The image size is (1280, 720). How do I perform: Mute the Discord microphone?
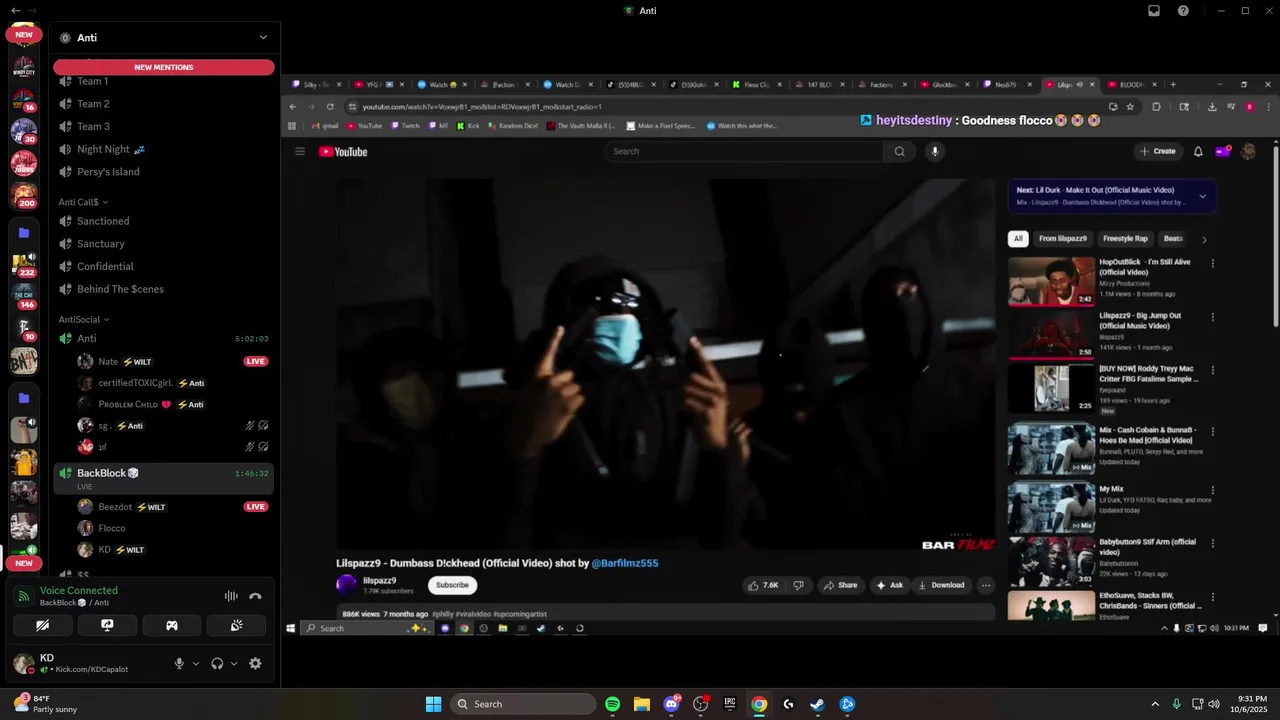[x=180, y=663]
